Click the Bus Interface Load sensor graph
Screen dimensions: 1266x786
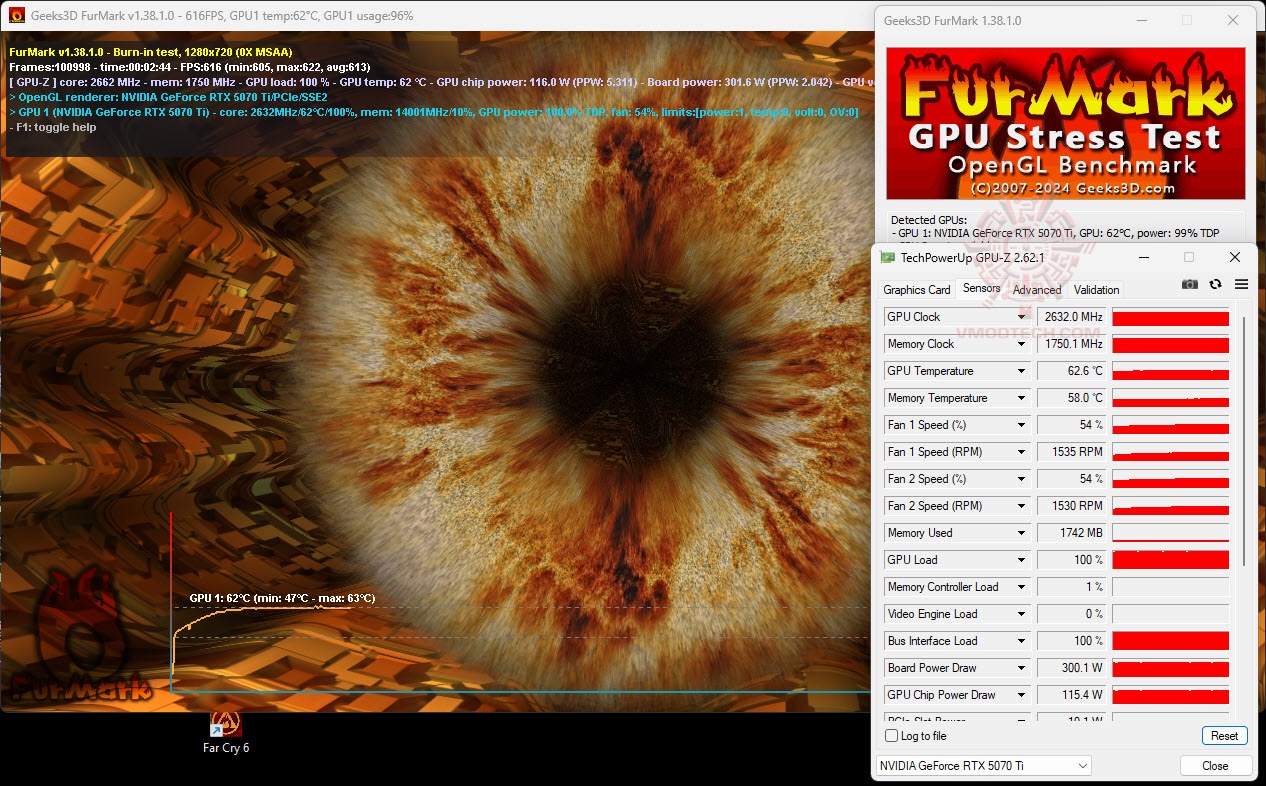[x=1170, y=641]
